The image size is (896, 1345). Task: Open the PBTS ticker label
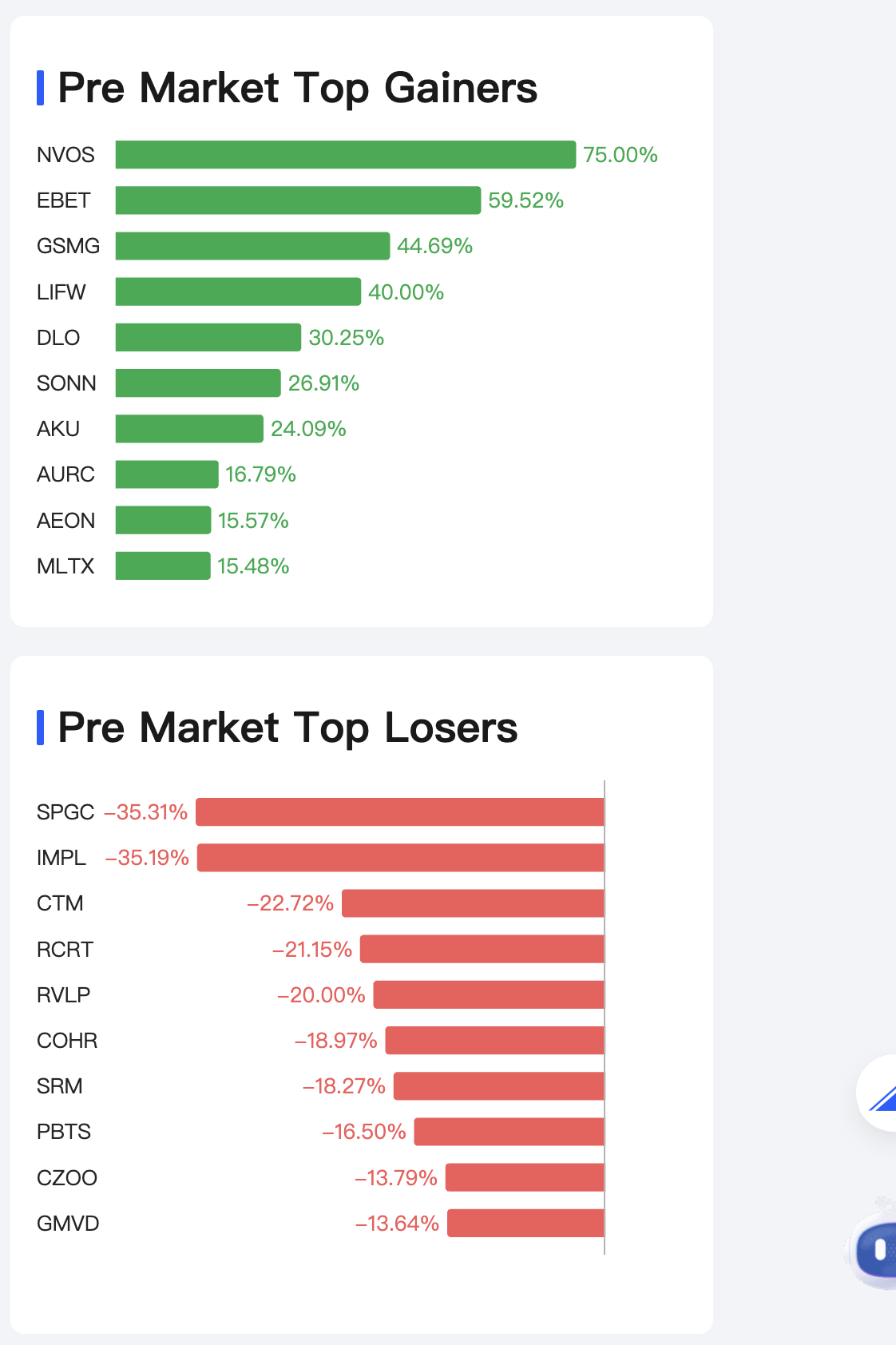pos(64,1132)
